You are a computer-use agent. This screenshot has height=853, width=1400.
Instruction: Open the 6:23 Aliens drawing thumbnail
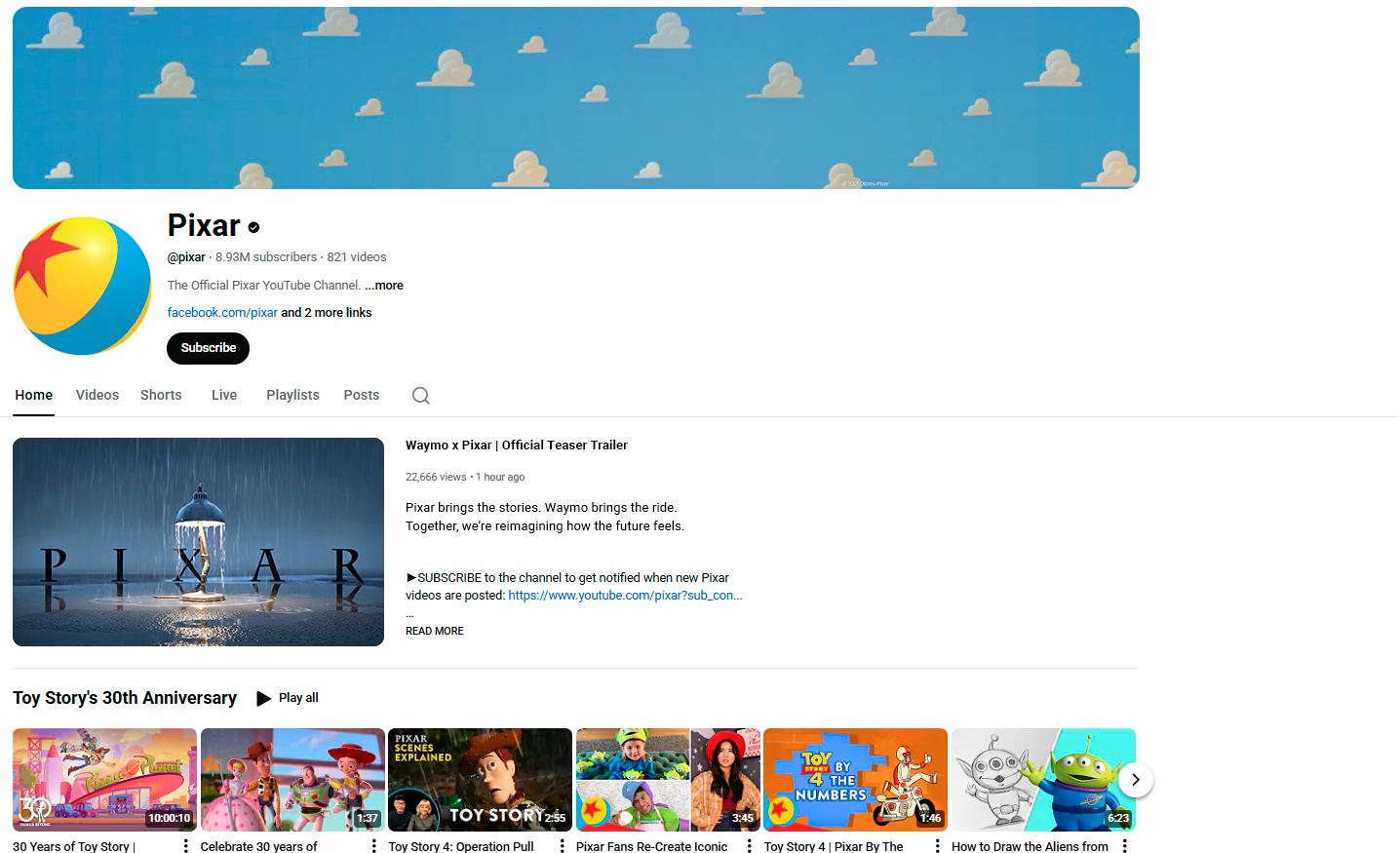[1043, 780]
